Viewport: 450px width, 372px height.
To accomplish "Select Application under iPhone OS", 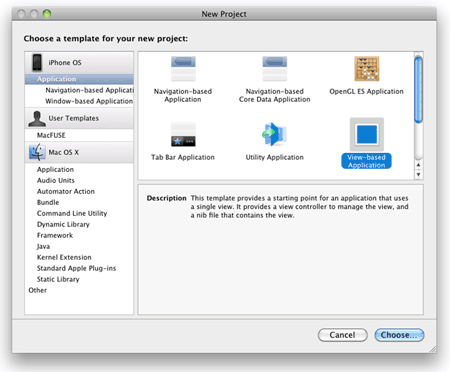I will point(79,79).
